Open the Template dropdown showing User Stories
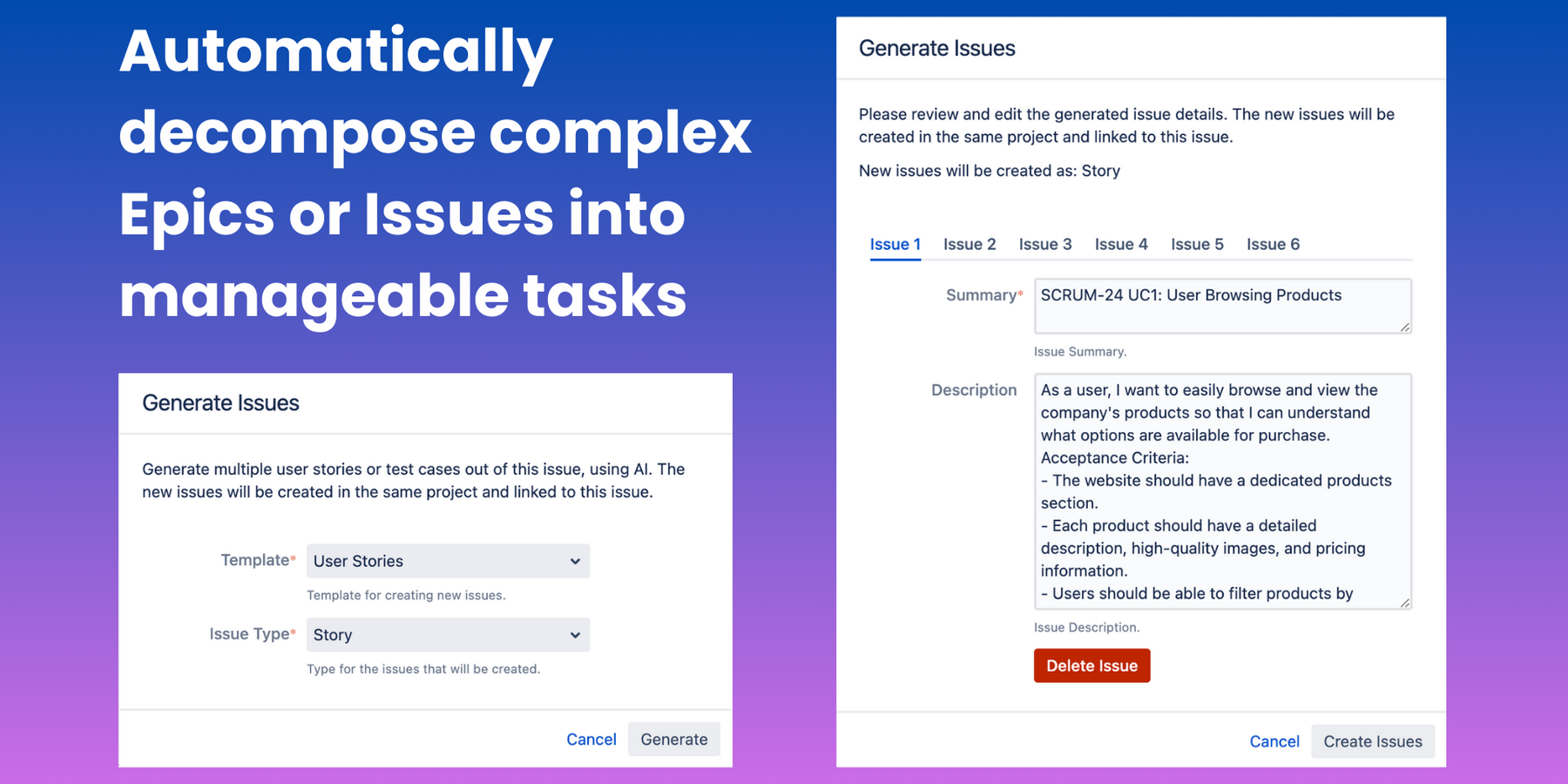 tap(448, 561)
